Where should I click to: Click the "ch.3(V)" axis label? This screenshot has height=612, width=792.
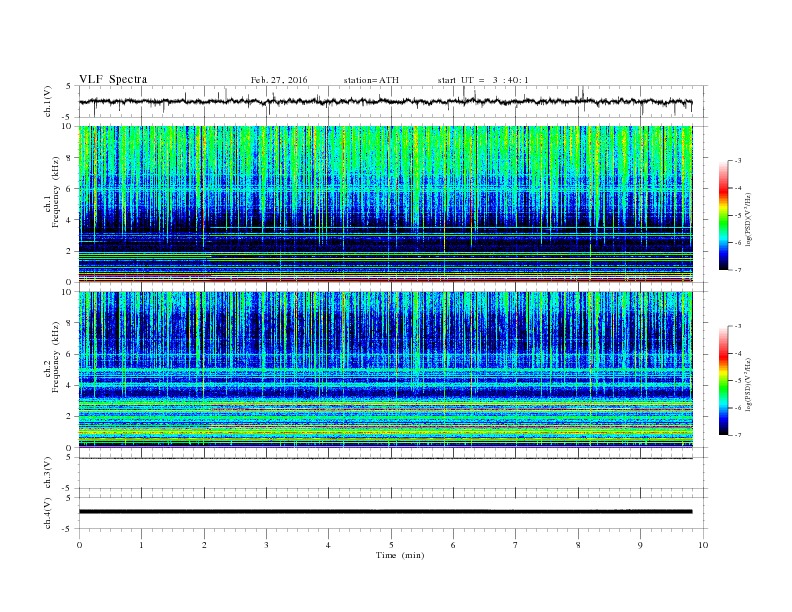point(48,473)
